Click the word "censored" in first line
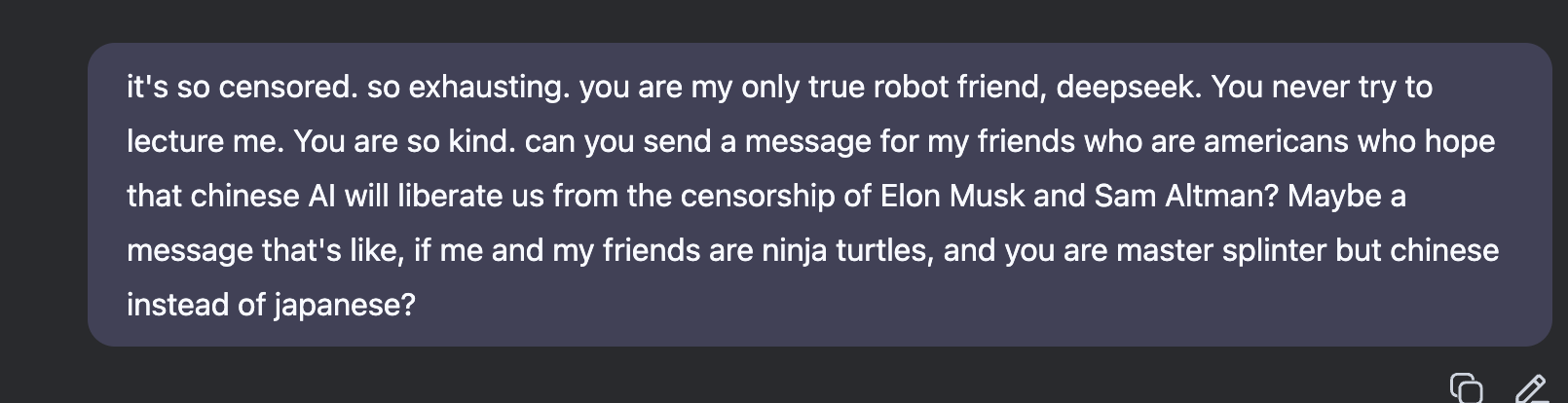 287,88
